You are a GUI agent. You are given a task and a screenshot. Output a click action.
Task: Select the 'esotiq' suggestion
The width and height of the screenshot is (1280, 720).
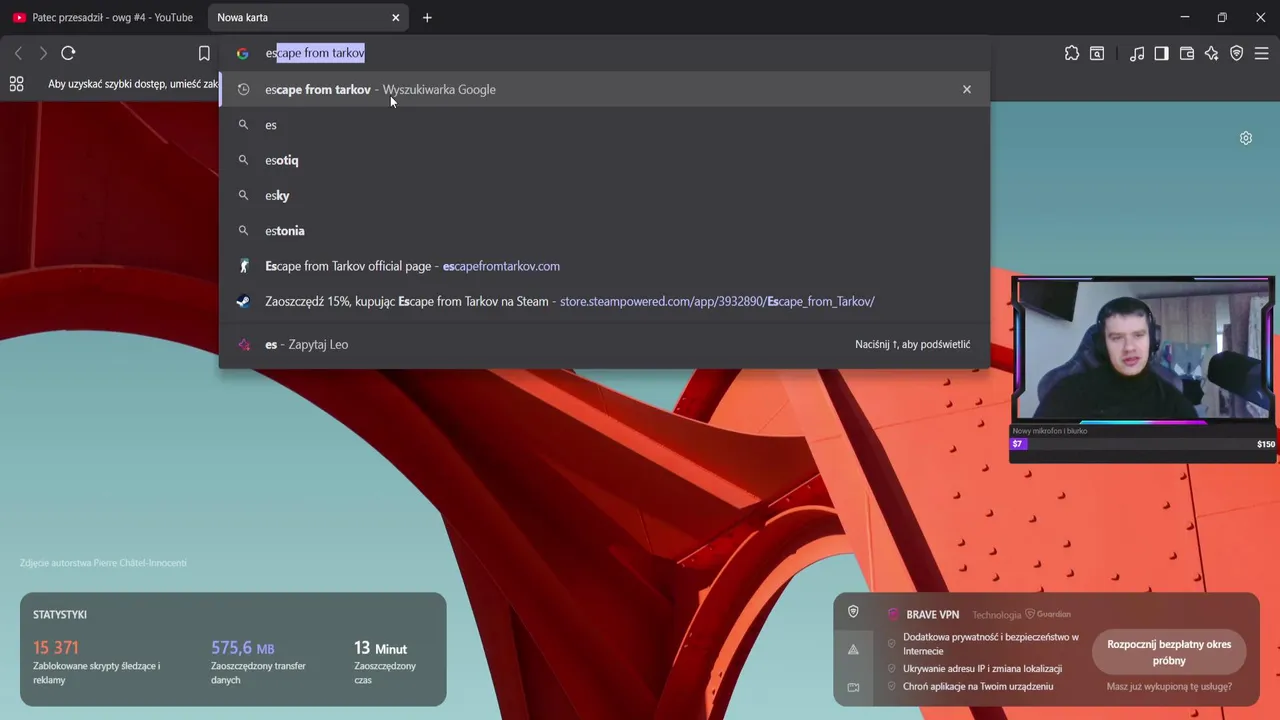(604, 160)
